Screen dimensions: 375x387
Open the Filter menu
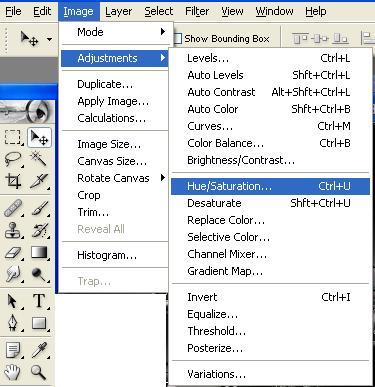click(197, 11)
